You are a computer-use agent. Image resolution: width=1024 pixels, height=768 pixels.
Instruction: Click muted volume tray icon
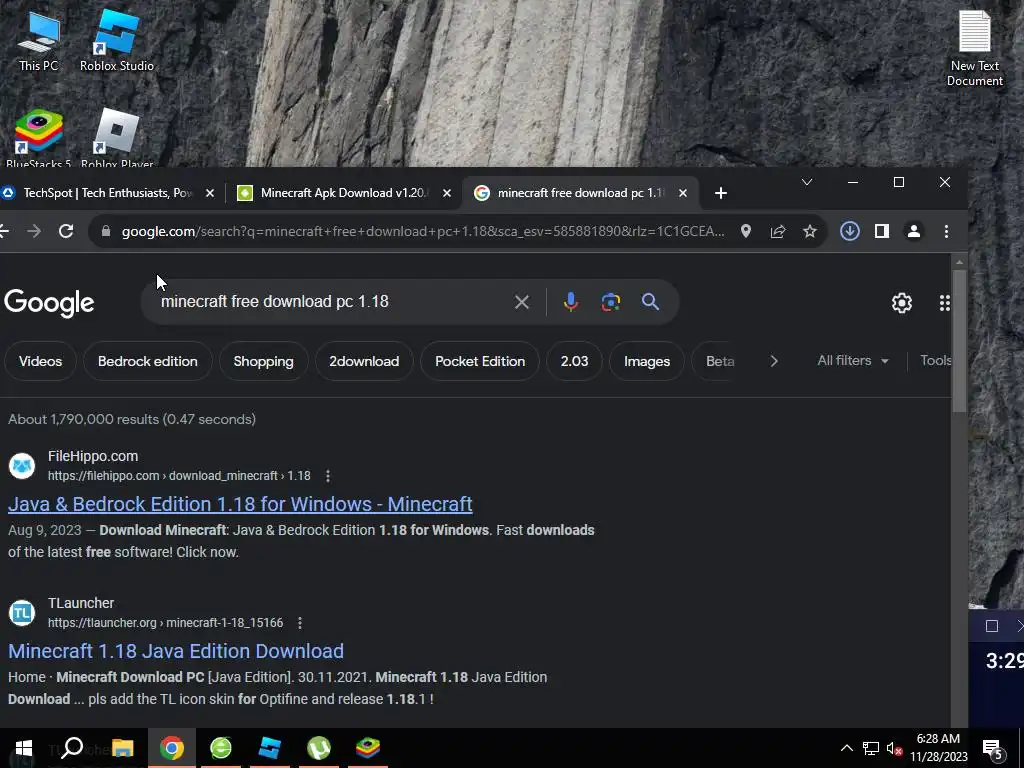894,749
